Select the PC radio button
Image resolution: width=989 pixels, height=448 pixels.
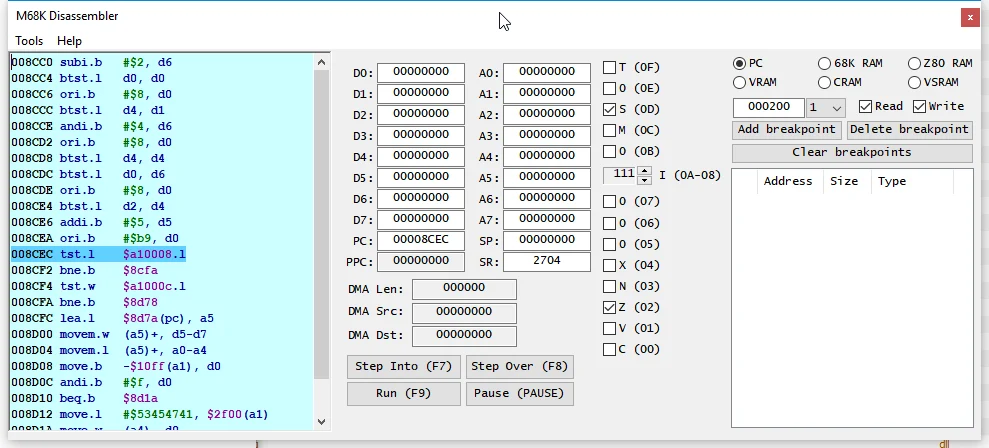(739, 64)
